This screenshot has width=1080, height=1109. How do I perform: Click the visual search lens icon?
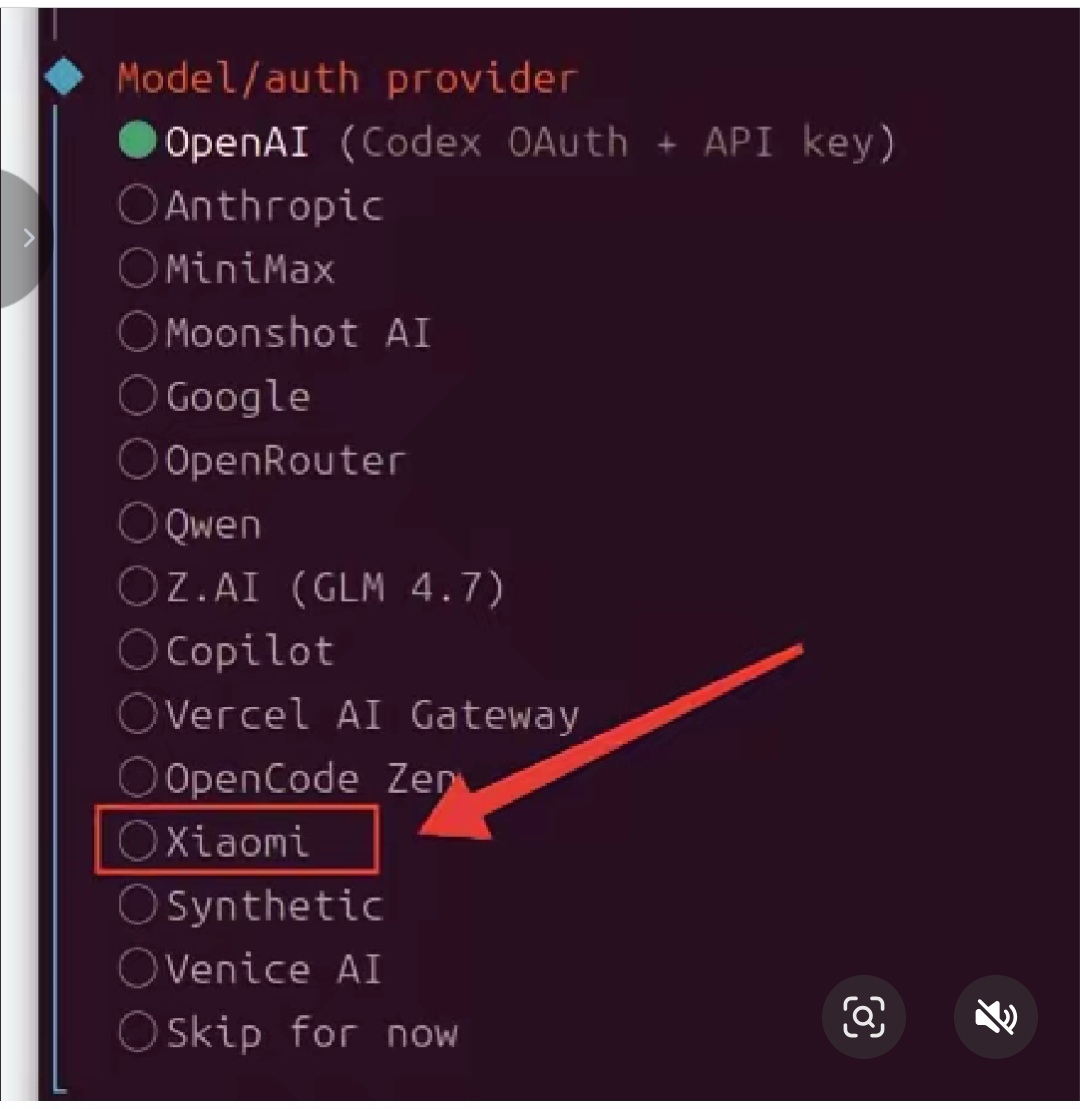(x=864, y=1018)
